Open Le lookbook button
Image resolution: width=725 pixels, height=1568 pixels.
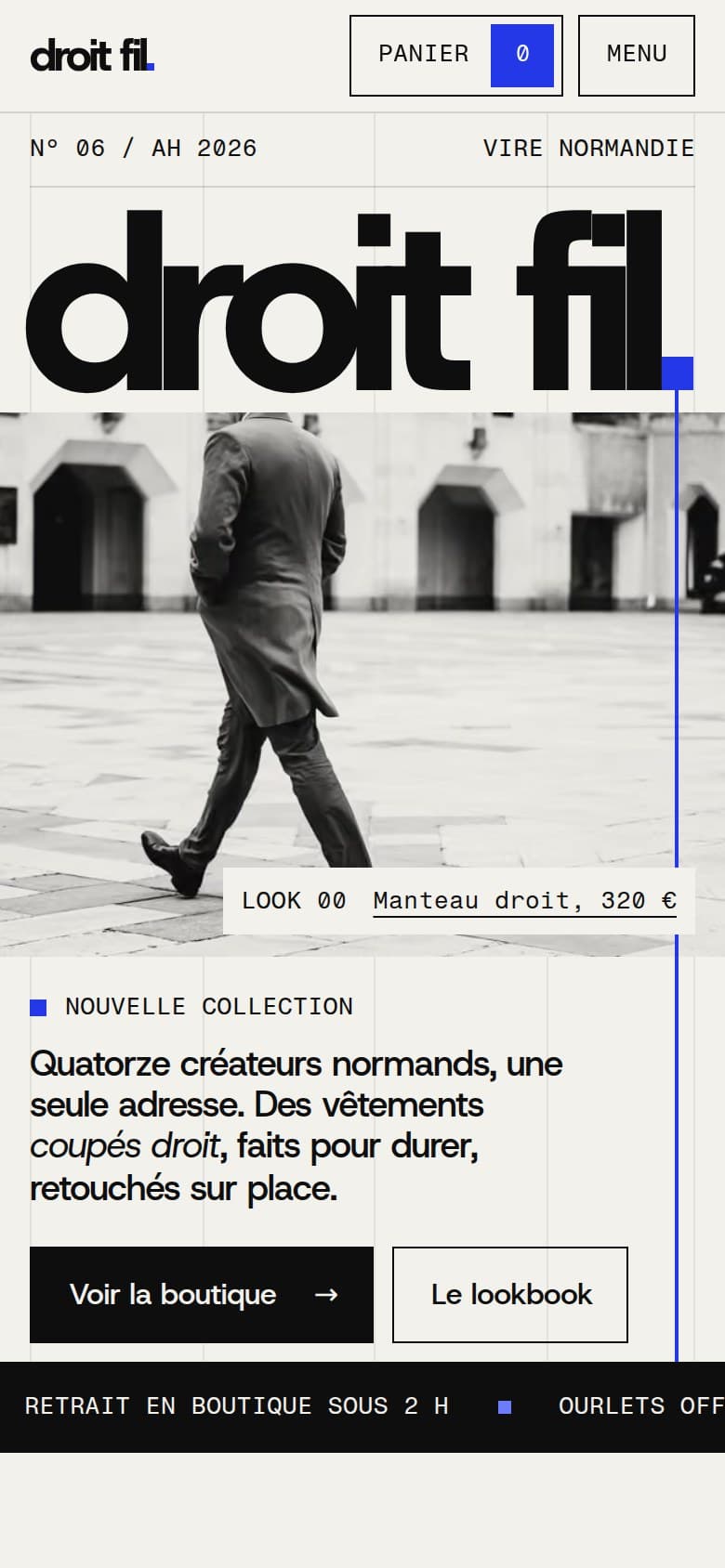(x=510, y=1295)
